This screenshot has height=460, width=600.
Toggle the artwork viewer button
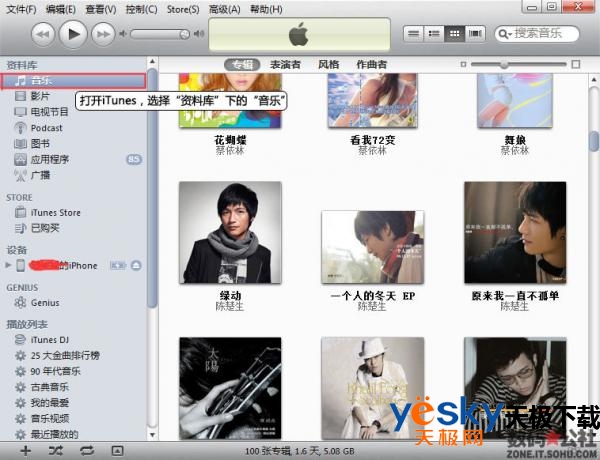click(x=117, y=451)
